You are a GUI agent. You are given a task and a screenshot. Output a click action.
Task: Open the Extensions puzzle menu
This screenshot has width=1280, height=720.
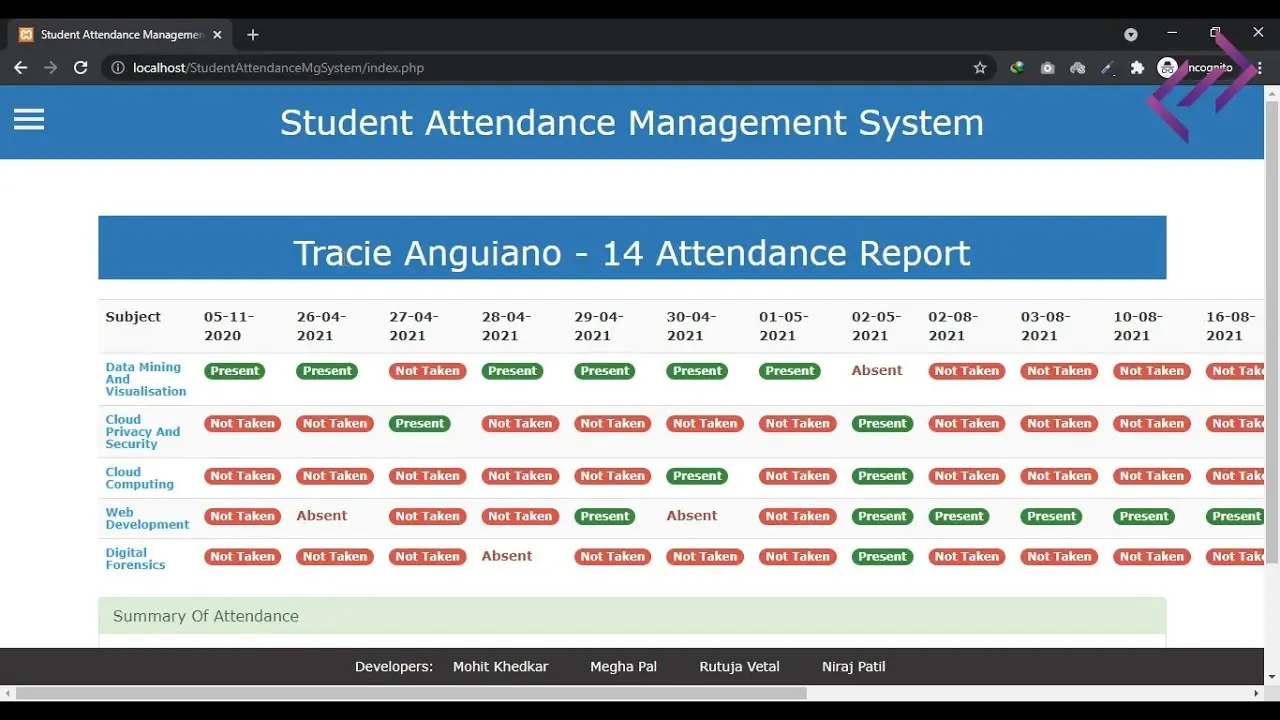point(1137,68)
